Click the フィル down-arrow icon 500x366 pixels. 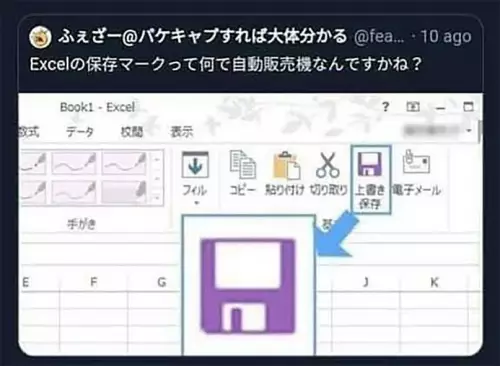tap(195, 165)
